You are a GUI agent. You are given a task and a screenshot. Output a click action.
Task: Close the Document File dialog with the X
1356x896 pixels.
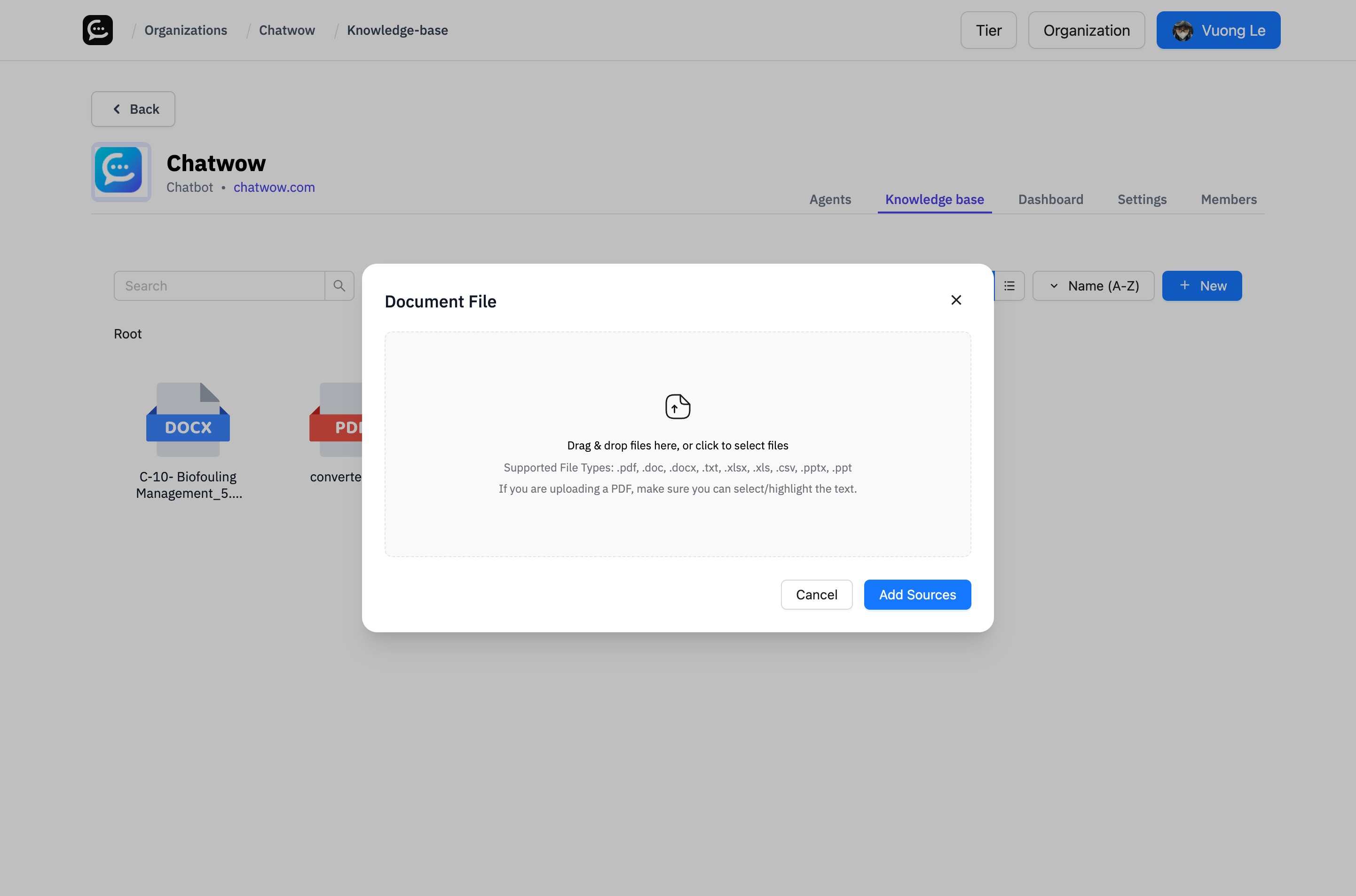point(956,299)
